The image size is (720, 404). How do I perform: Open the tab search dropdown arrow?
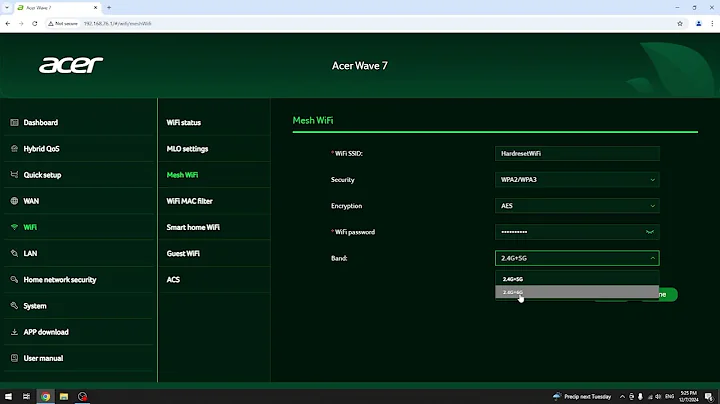(7, 7)
